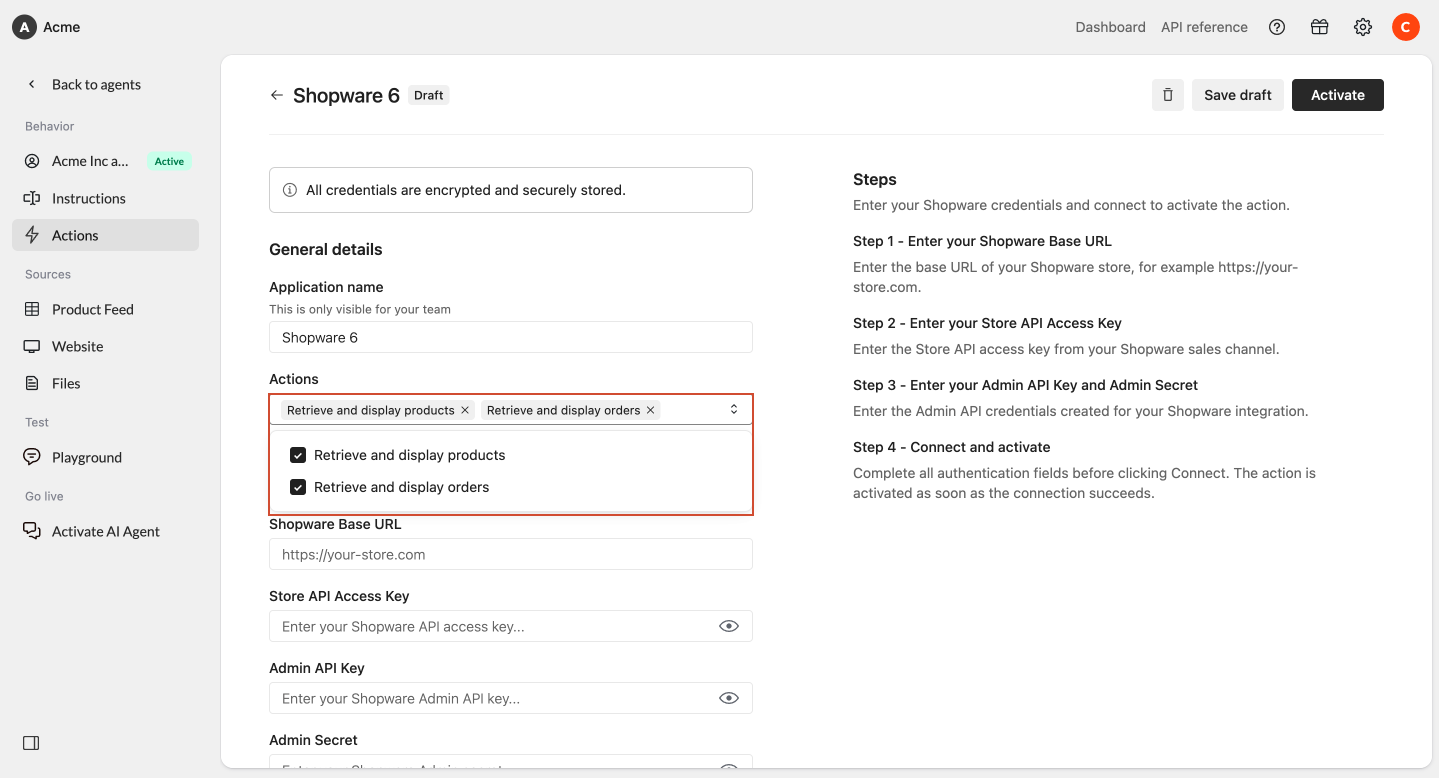Click the Playground chat bubble icon
1439x778 pixels.
pos(32,457)
